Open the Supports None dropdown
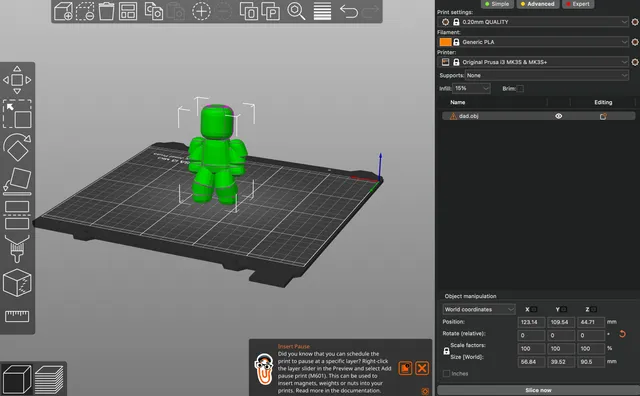The width and height of the screenshot is (640, 396). coord(547,75)
